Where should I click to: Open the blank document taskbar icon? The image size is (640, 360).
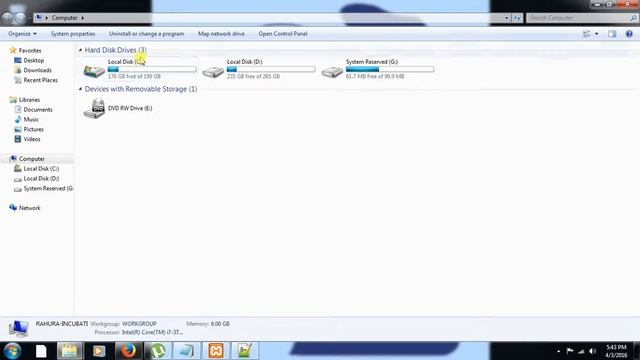pyautogui.click(x=41, y=351)
